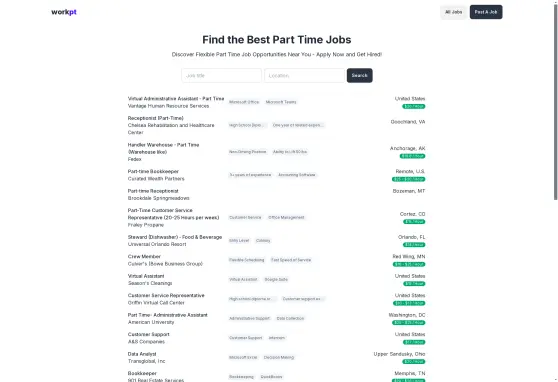Open the Crew Member job at Culver's
Screen dimensions: 558x382
click(144, 256)
